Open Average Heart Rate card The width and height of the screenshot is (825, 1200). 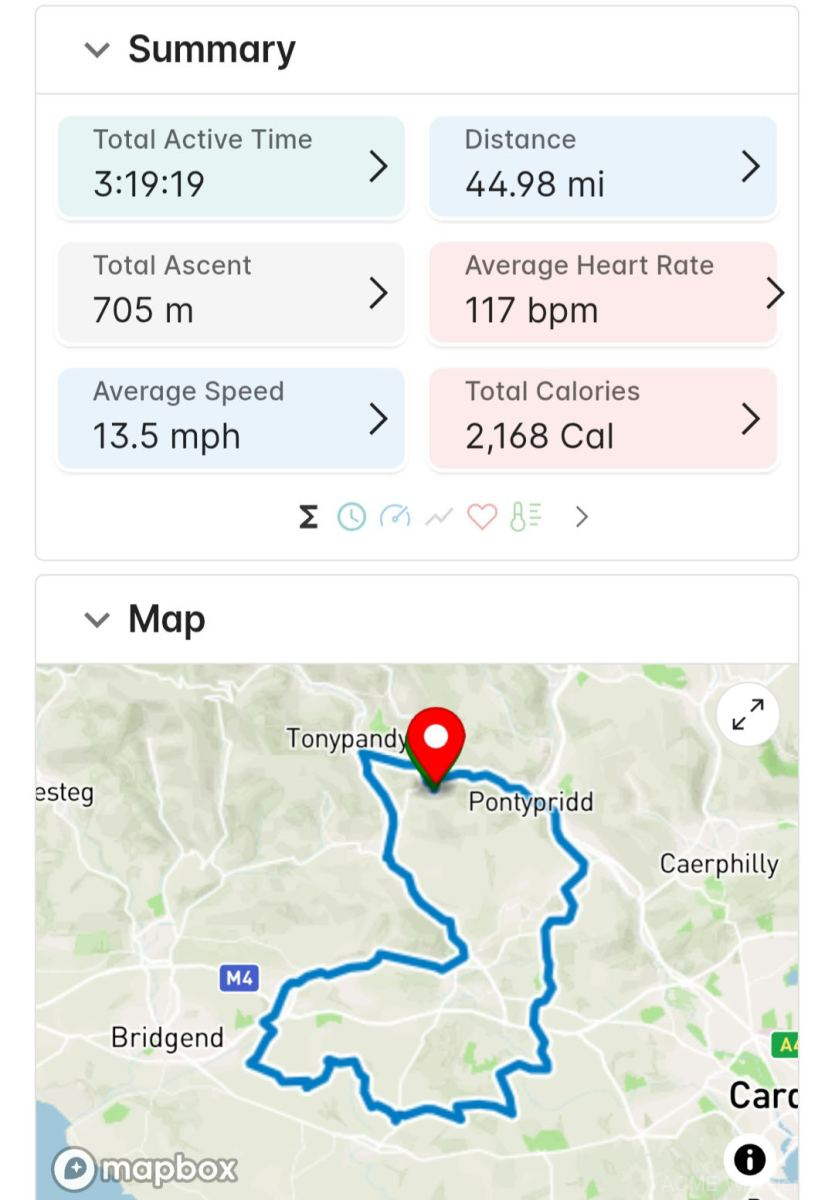click(602, 293)
